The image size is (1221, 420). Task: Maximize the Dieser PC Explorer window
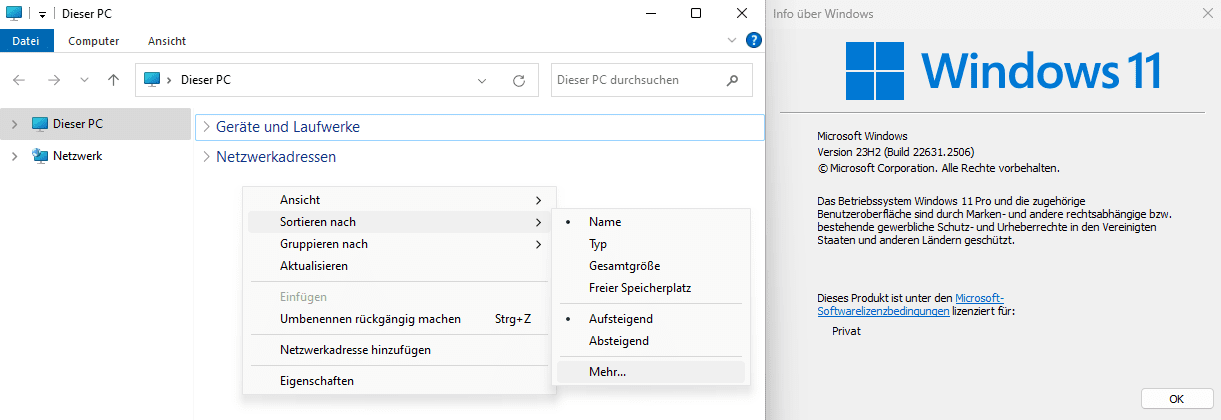pos(696,13)
